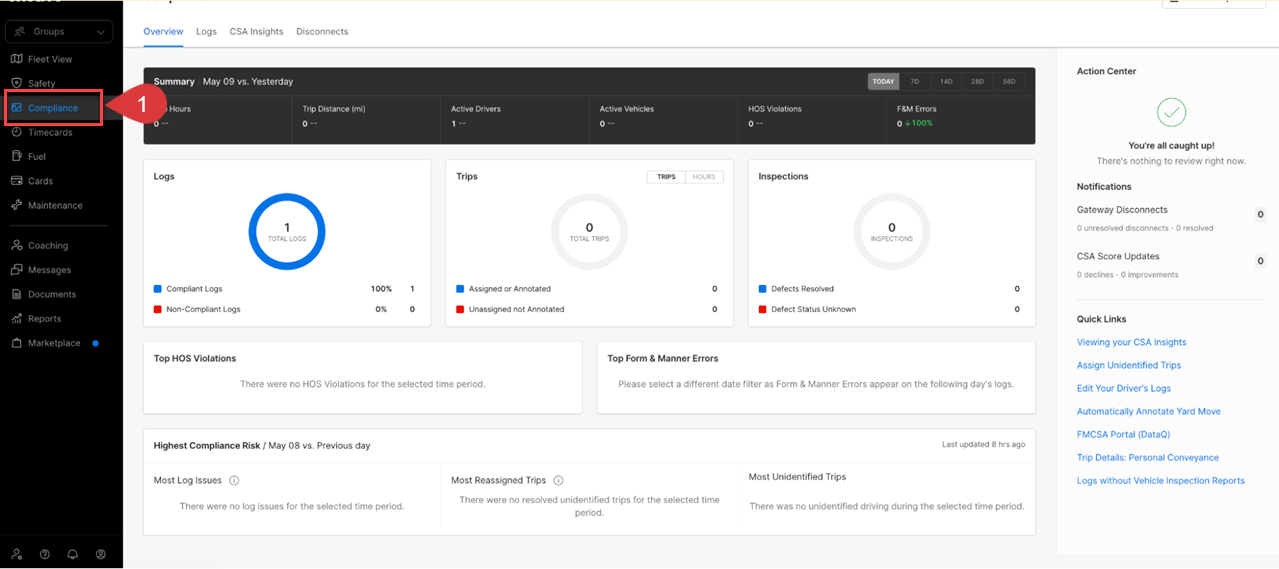1279x569 pixels.
Task: Open the Groups dropdown in sidebar
Action: point(59,32)
